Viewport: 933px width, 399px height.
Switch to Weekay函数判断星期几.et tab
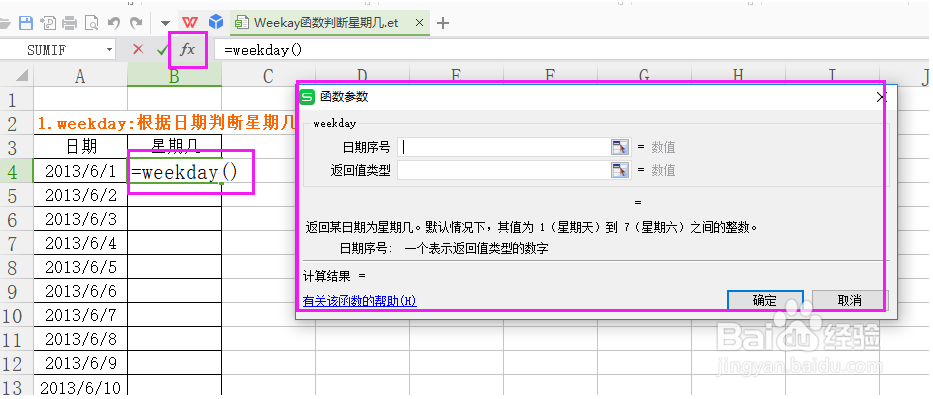coord(325,23)
